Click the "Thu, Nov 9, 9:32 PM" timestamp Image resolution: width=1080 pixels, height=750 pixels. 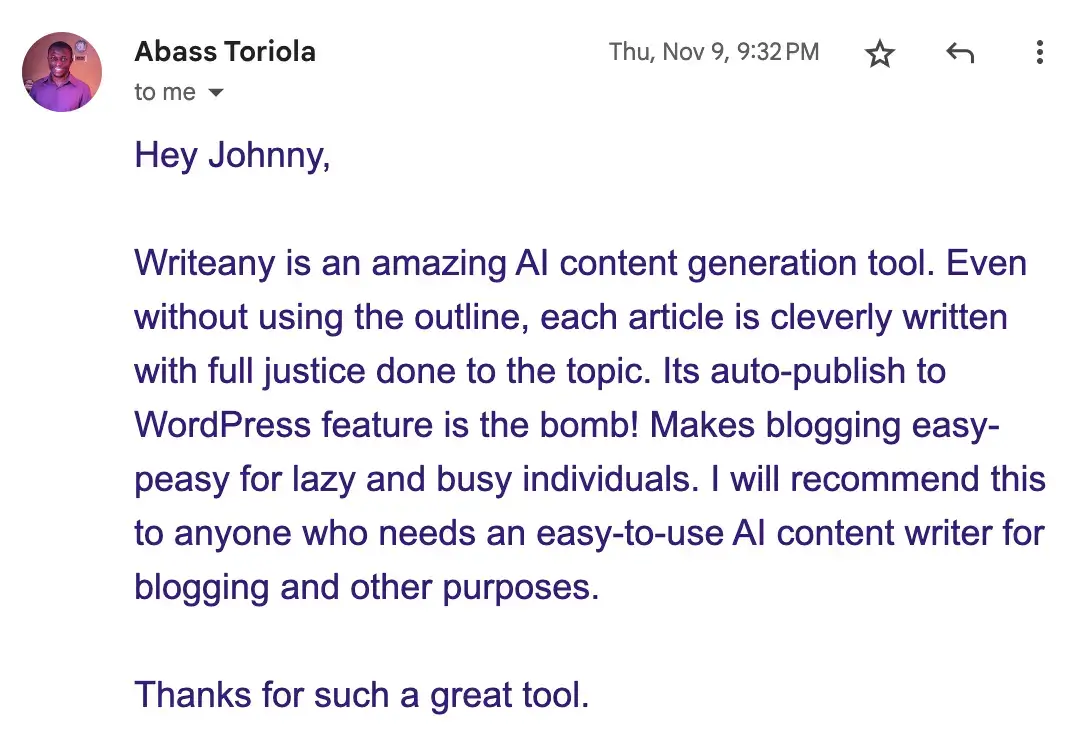(714, 52)
